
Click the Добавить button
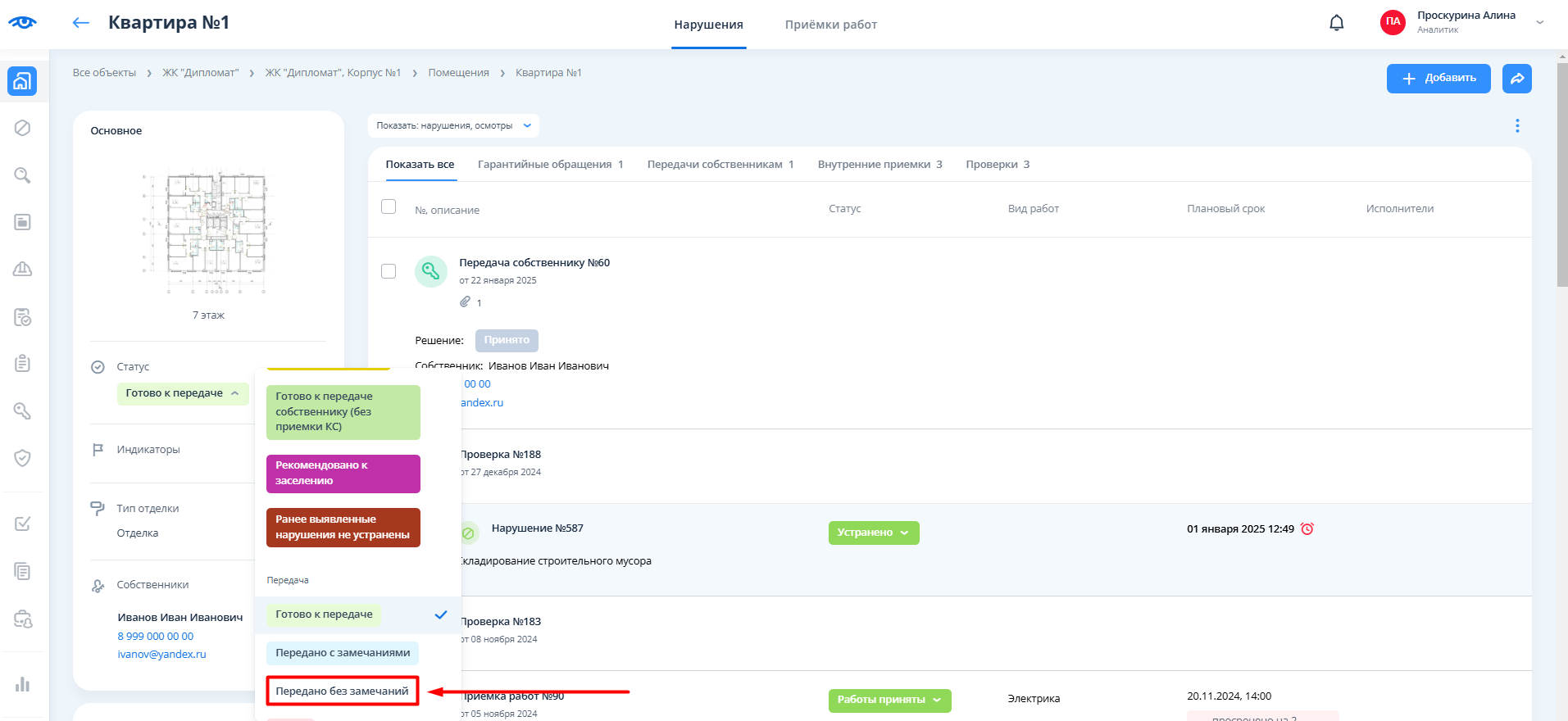coord(1438,79)
